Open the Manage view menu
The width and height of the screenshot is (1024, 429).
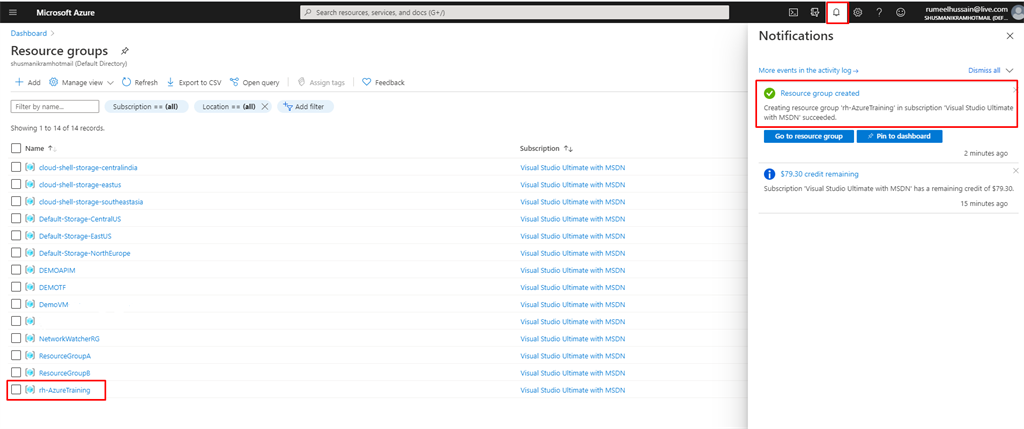click(x=82, y=83)
